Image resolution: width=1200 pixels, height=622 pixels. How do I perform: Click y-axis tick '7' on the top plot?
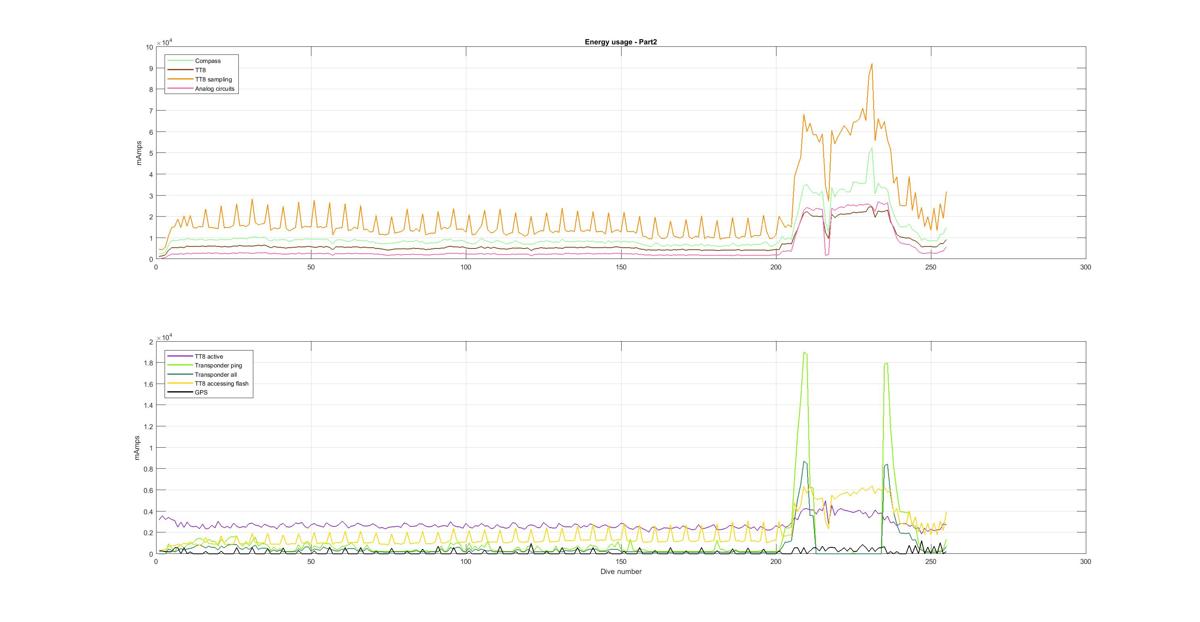pos(151,111)
